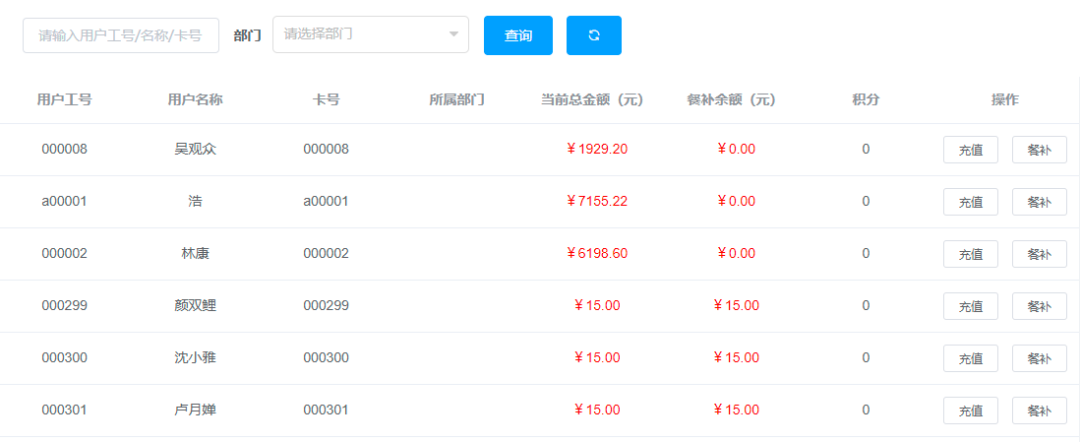Screen dimensions: 1080x442
Task: Click the 查询 search button
Action: (518, 35)
